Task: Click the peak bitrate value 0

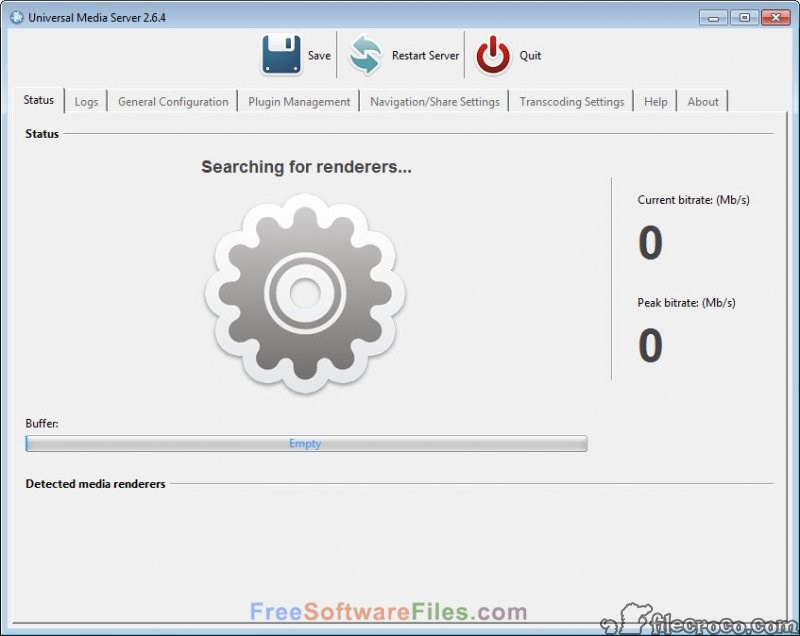Action: (651, 346)
